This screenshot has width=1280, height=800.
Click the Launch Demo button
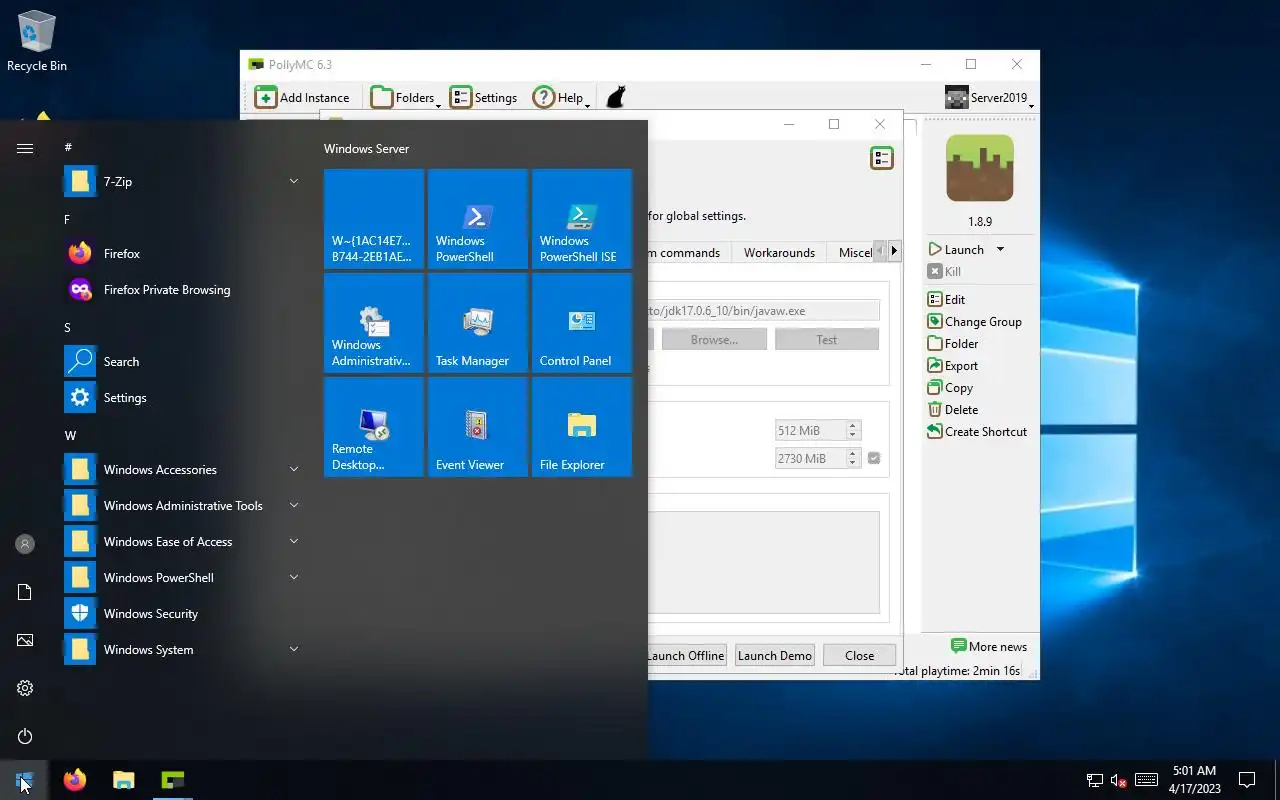(x=775, y=655)
